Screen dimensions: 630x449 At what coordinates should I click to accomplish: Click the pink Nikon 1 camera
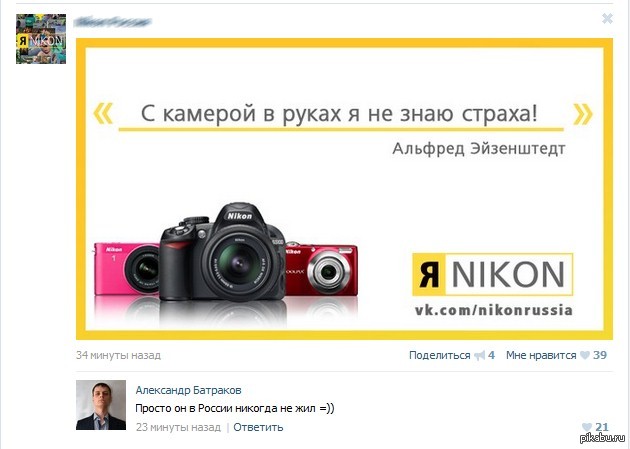coord(127,269)
